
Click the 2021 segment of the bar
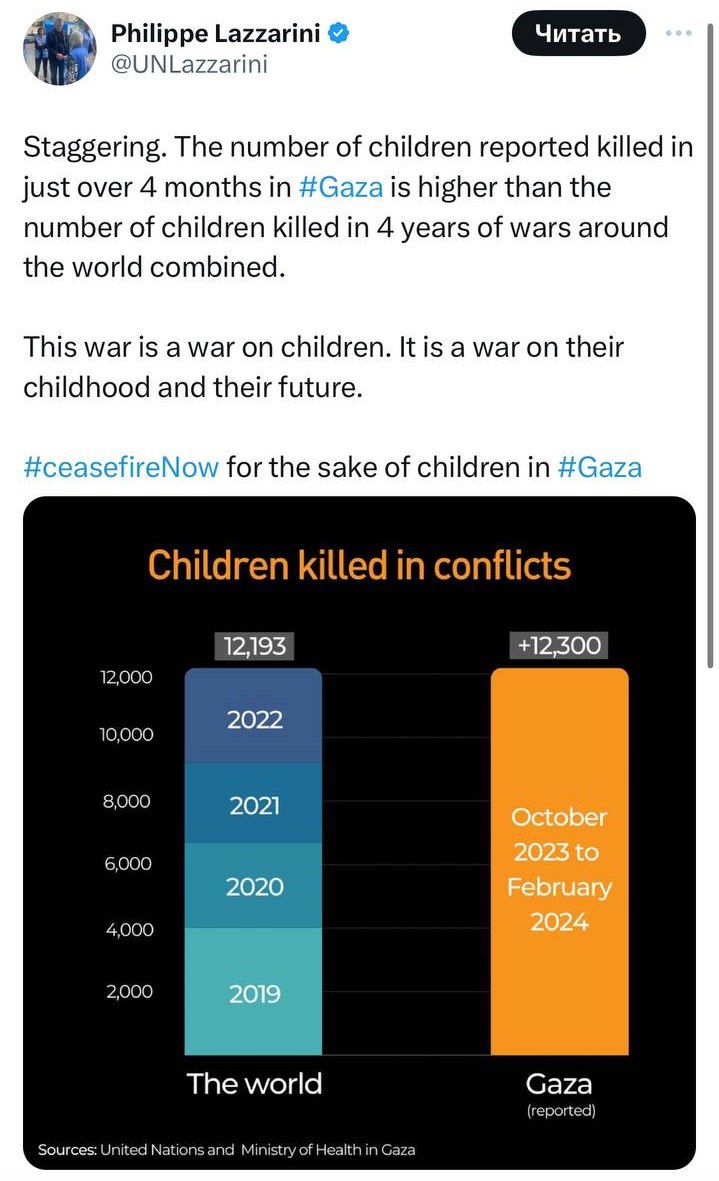(254, 804)
